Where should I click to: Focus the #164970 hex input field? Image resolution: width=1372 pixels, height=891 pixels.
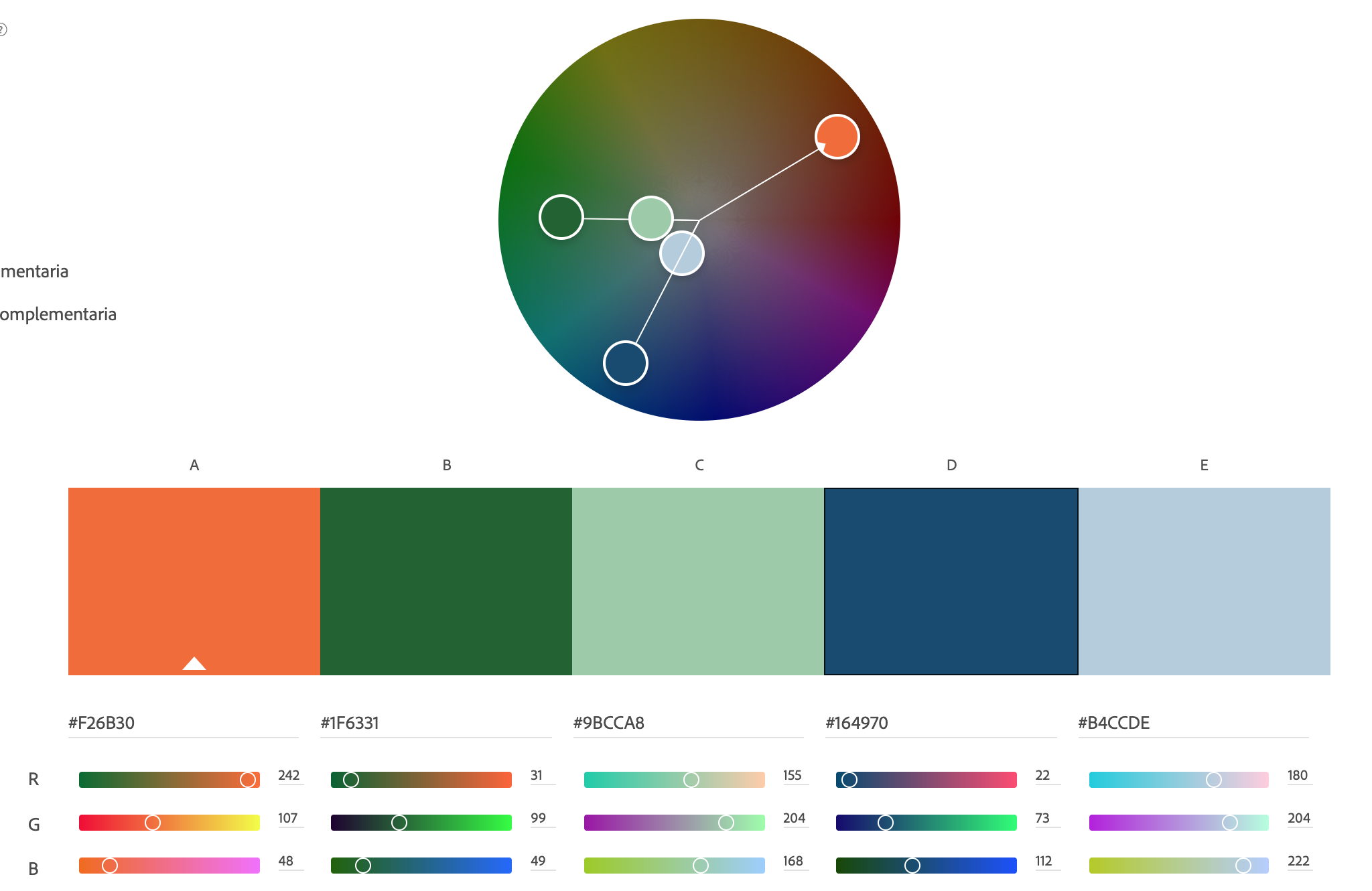pyautogui.click(x=940, y=724)
